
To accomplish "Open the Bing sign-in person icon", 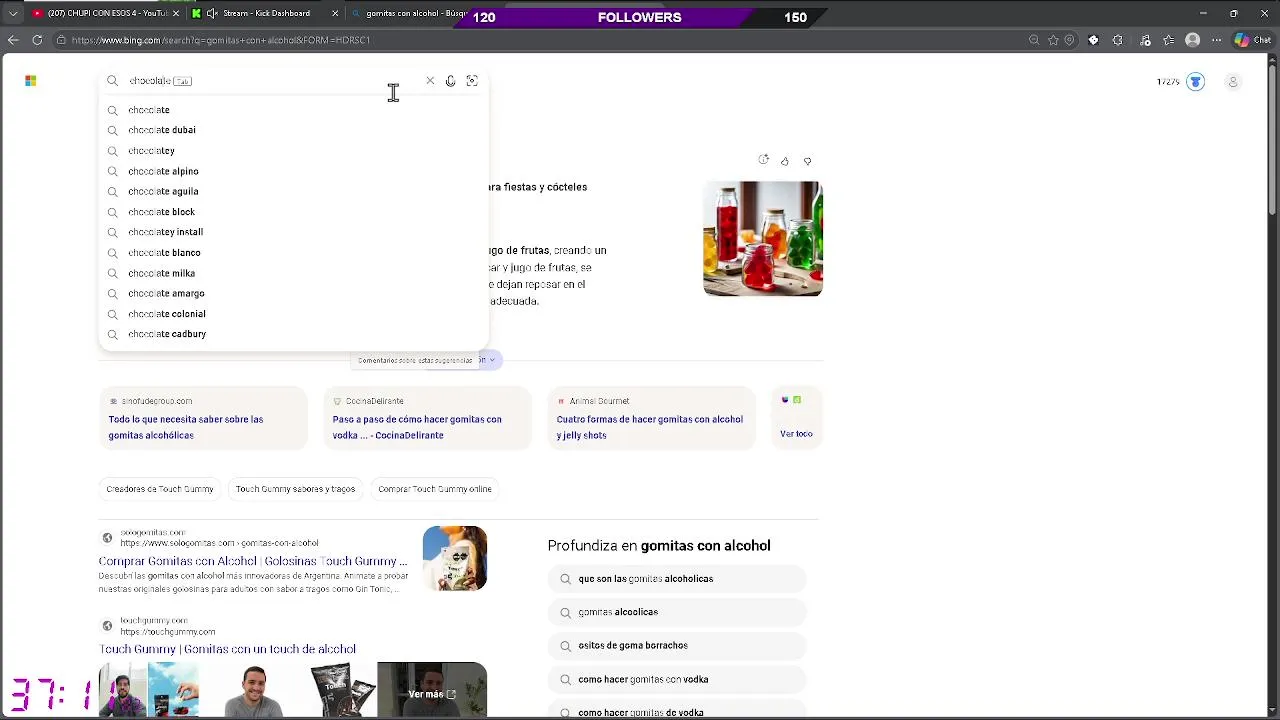I will click(1233, 82).
